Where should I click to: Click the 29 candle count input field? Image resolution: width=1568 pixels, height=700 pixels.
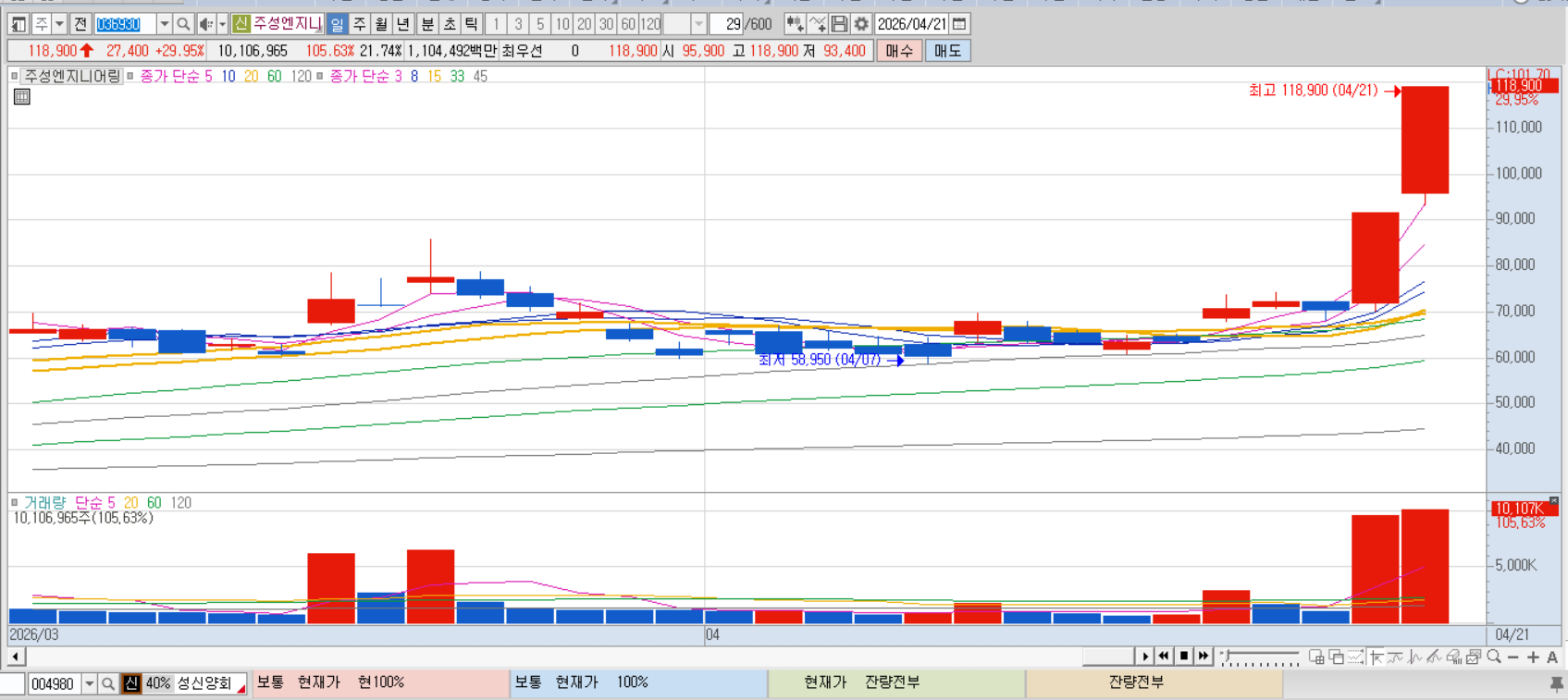tap(727, 24)
